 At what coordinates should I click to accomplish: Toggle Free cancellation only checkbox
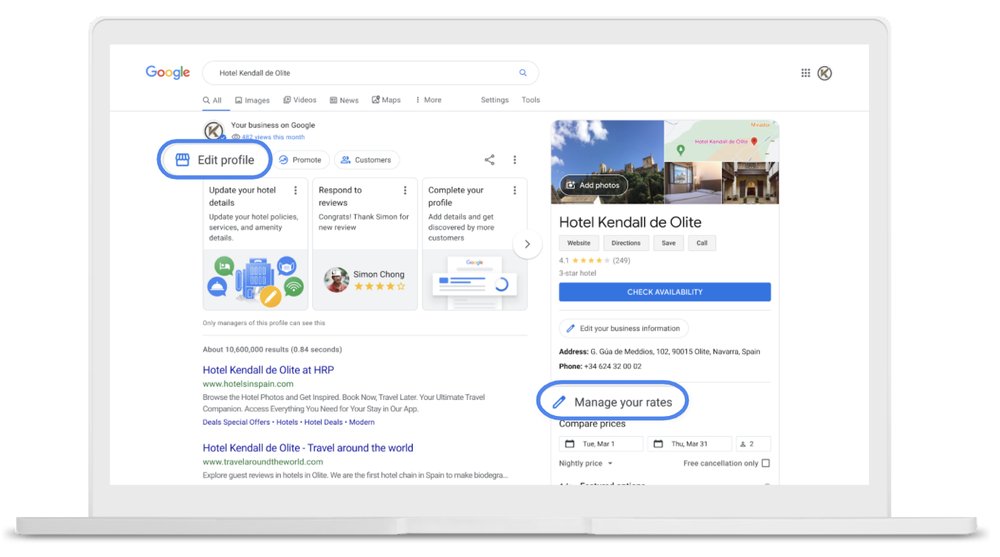point(765,463)
